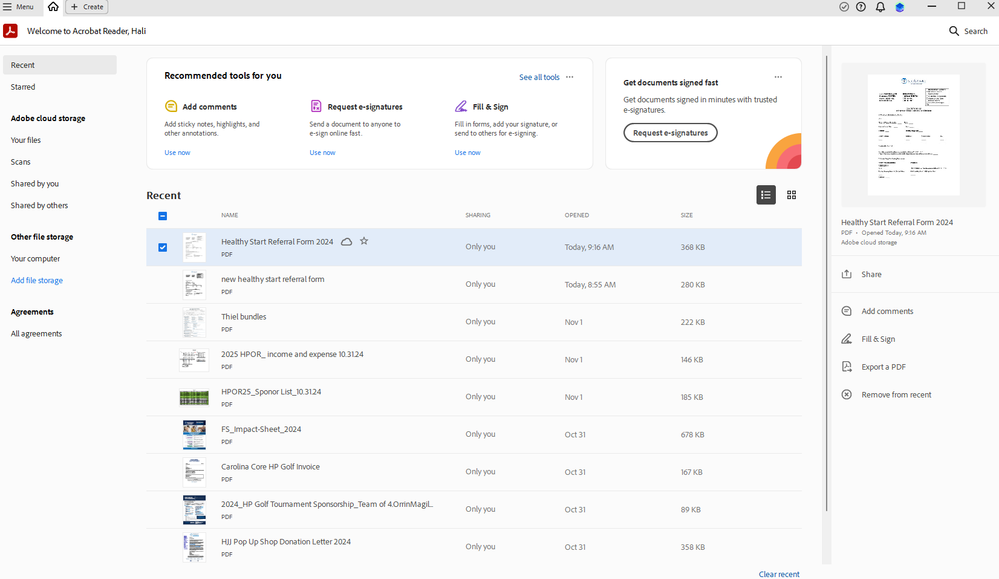Click the file list vertical scrollbar

[x=826, y=283]
